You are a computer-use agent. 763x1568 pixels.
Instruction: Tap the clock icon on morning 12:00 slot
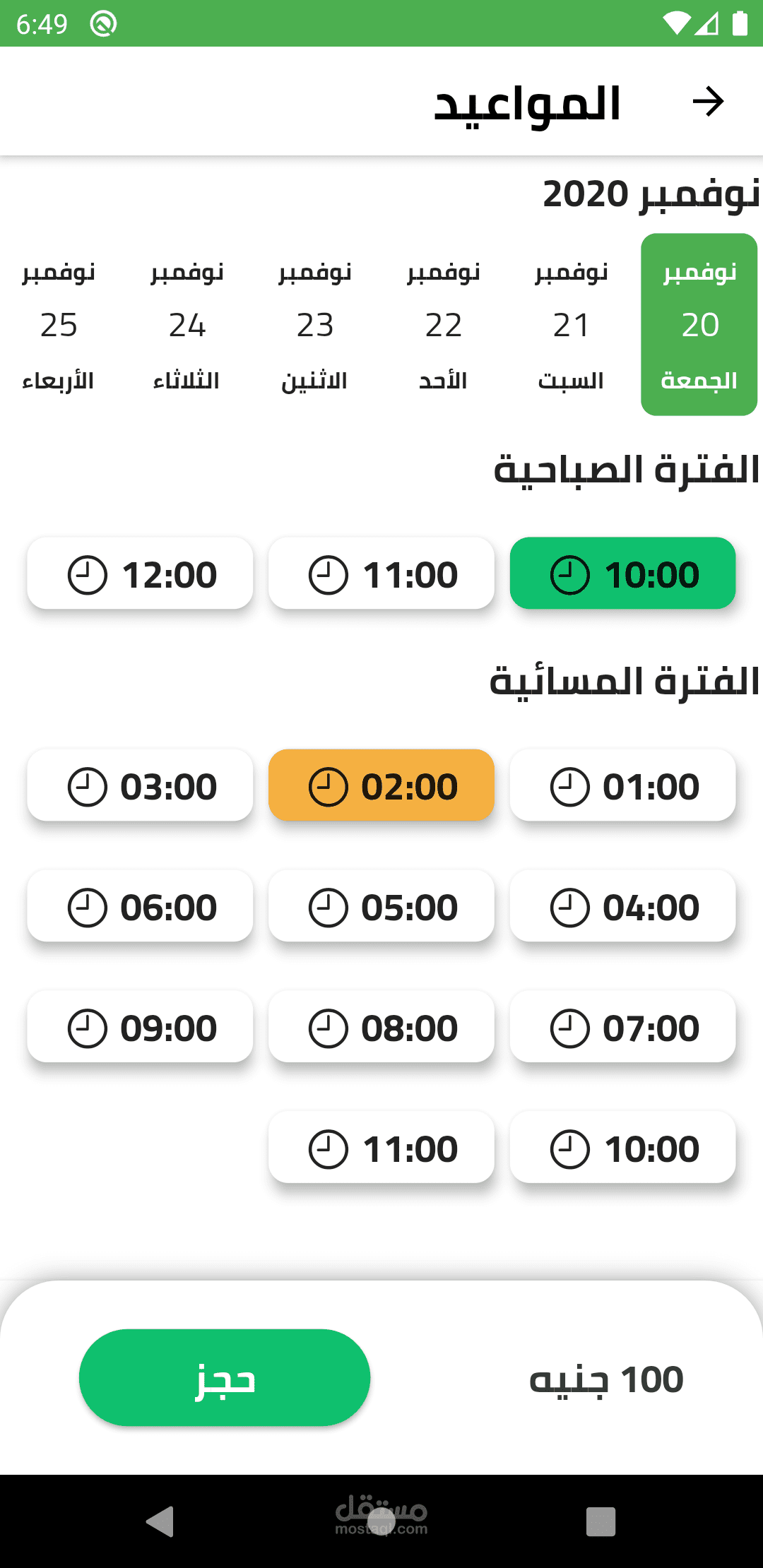tap(88, 575)
